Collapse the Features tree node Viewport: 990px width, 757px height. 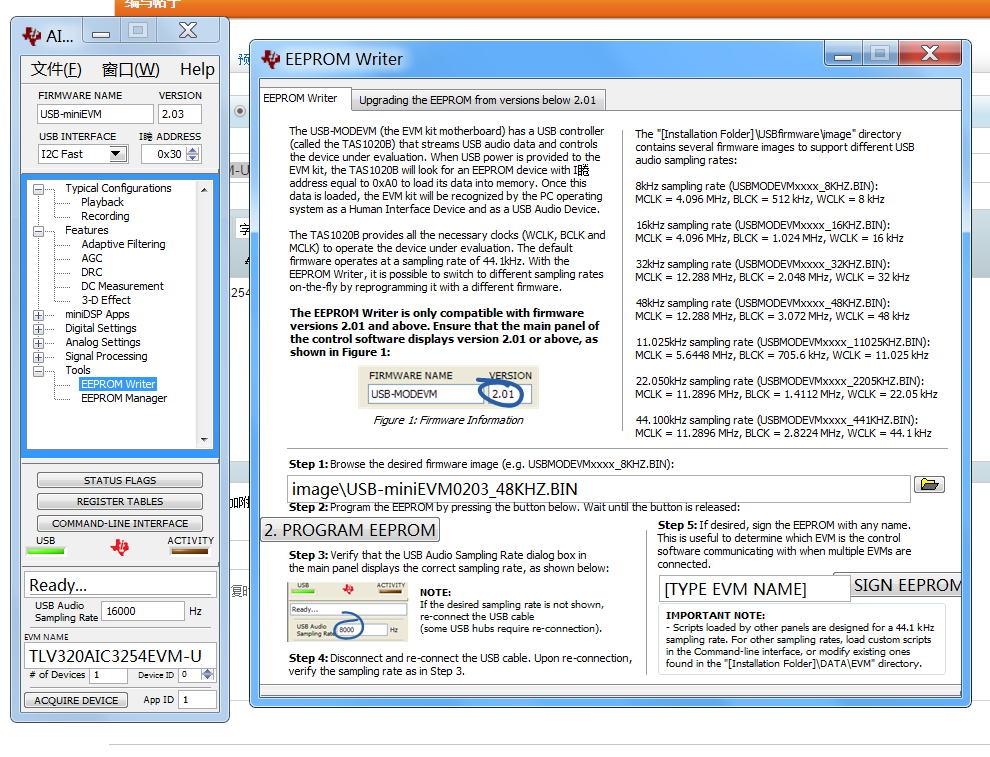(x=39, y=231)
